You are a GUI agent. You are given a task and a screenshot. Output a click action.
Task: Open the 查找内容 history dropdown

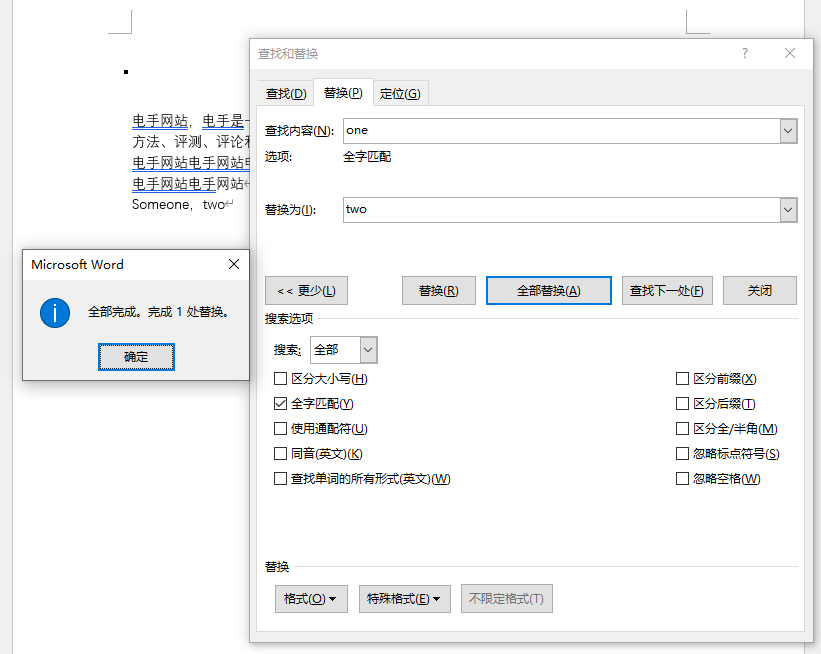coord(787,130)
